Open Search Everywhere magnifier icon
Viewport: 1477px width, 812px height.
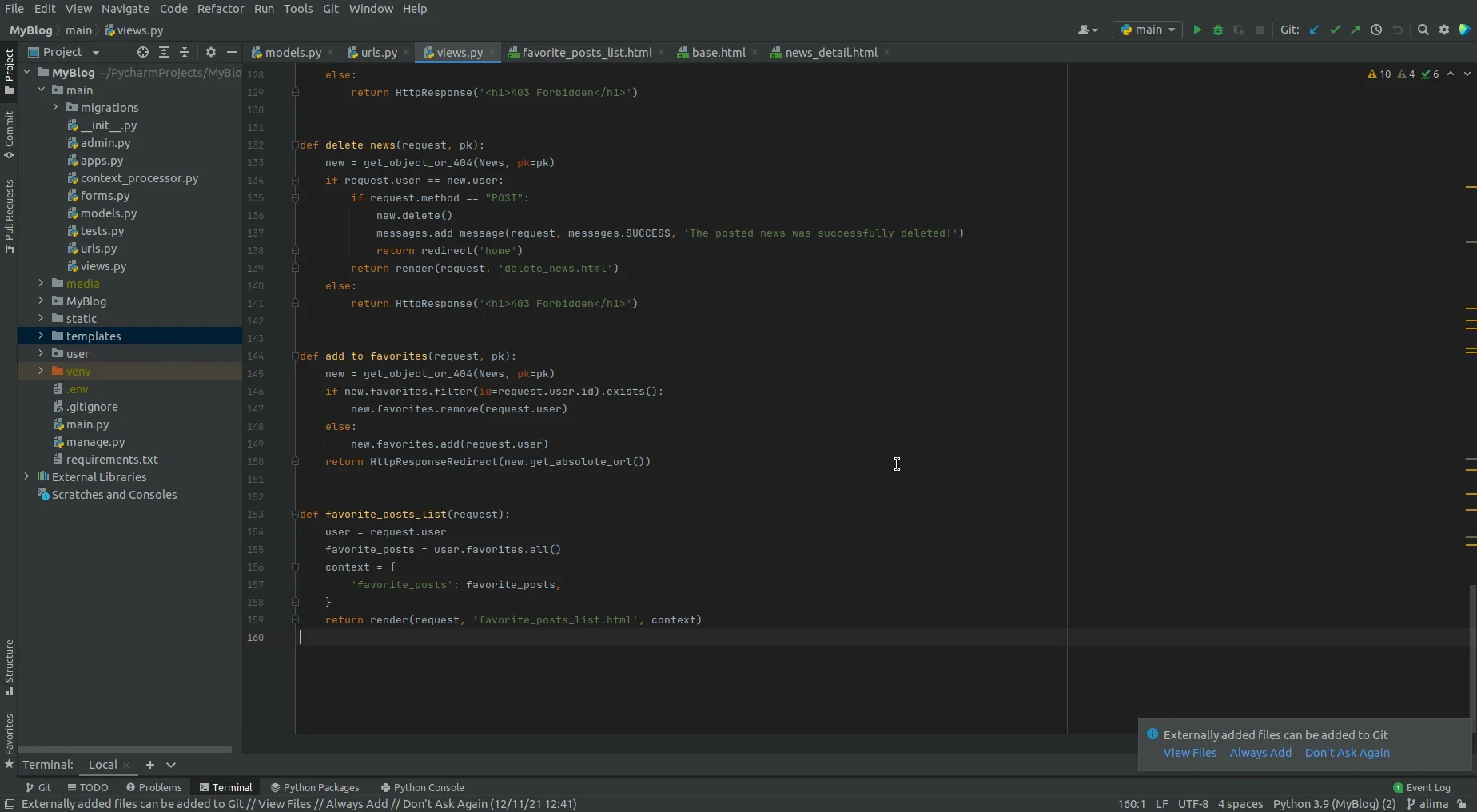click(1423, 30)
